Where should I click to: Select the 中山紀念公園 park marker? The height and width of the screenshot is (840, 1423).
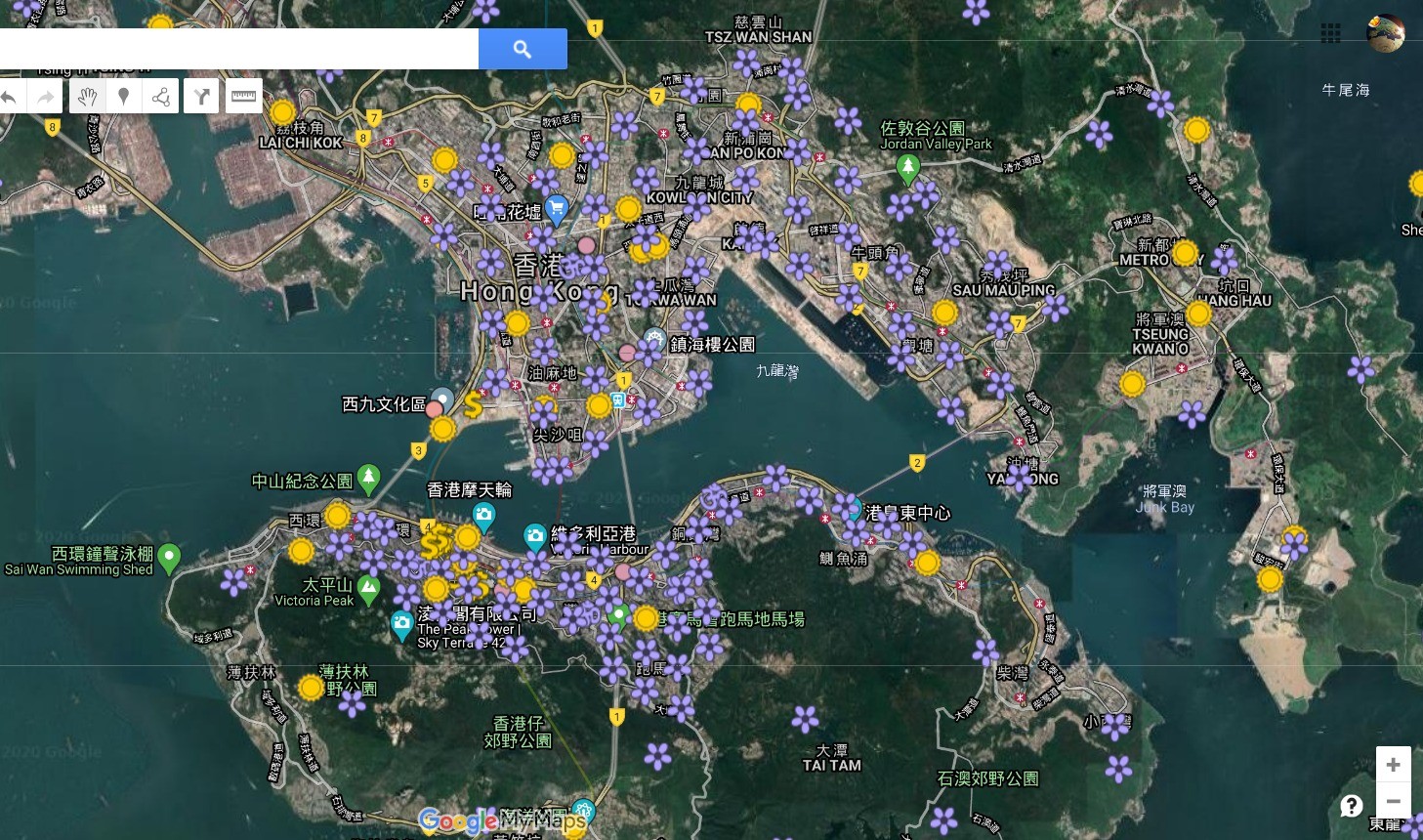tap(368, 478)
